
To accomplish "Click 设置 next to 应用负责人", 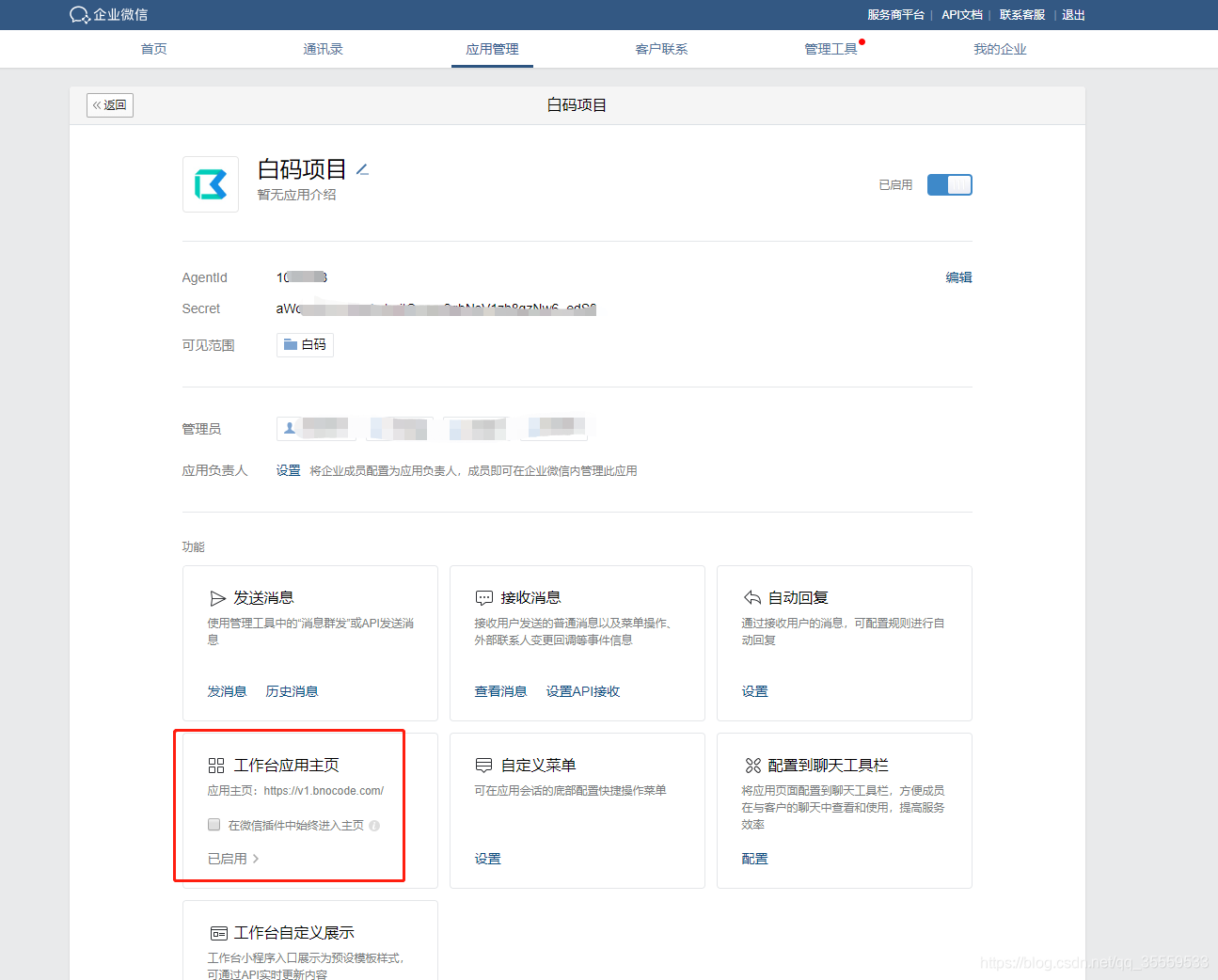I will tap(289, 470).
